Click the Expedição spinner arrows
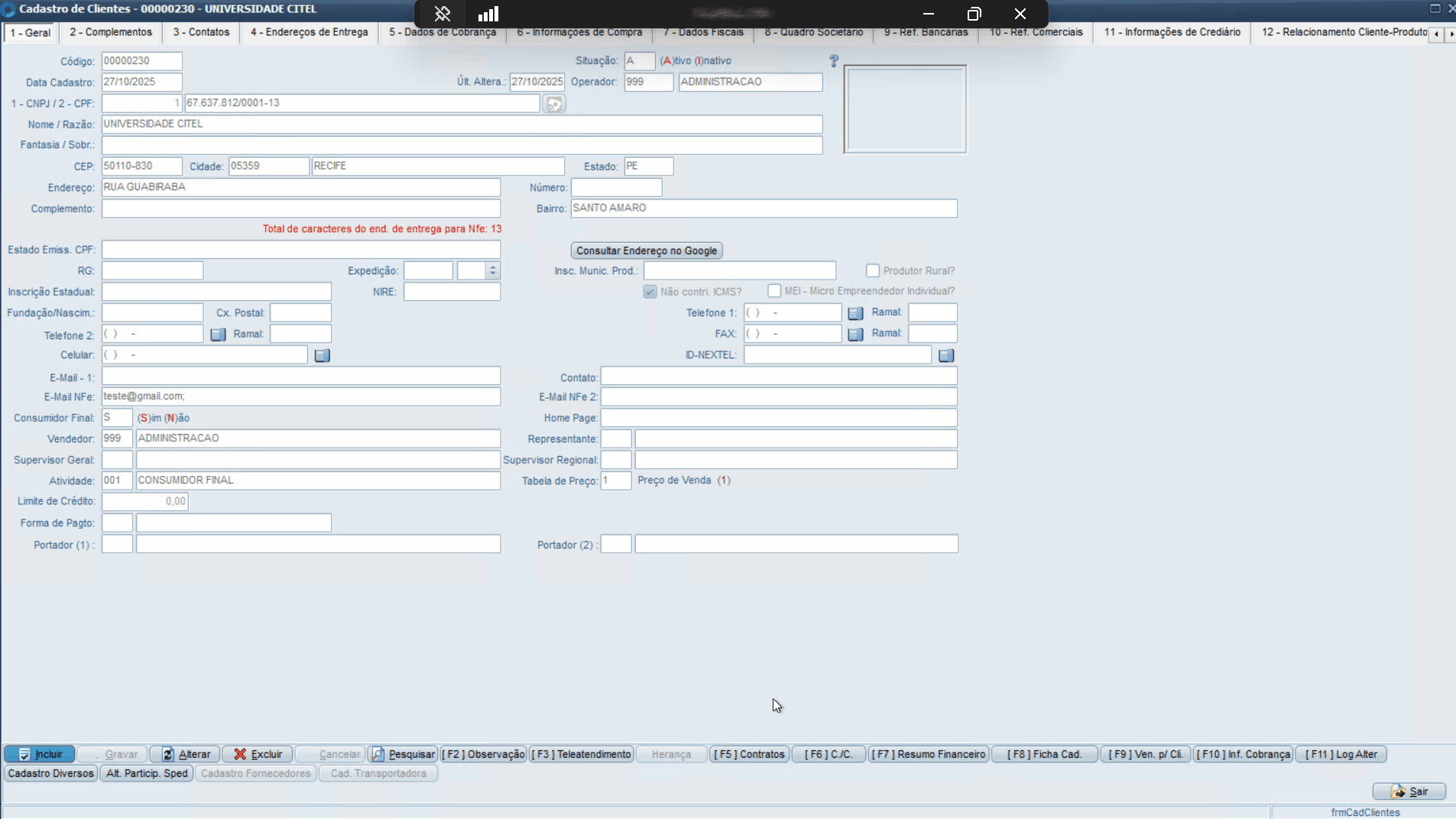 pos(493,271)
